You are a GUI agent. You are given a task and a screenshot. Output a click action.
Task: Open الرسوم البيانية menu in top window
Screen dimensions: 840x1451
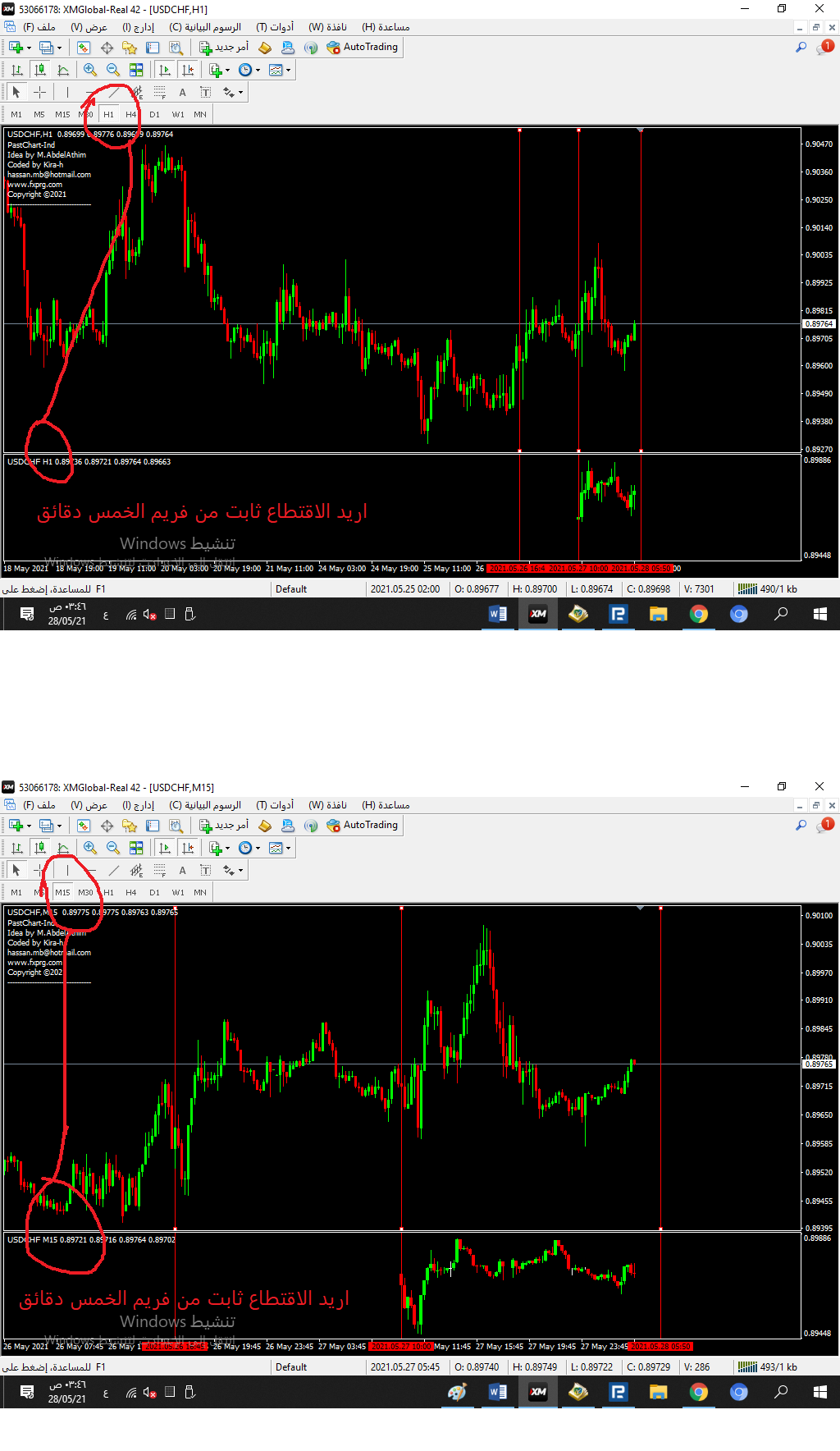[205, 27]
